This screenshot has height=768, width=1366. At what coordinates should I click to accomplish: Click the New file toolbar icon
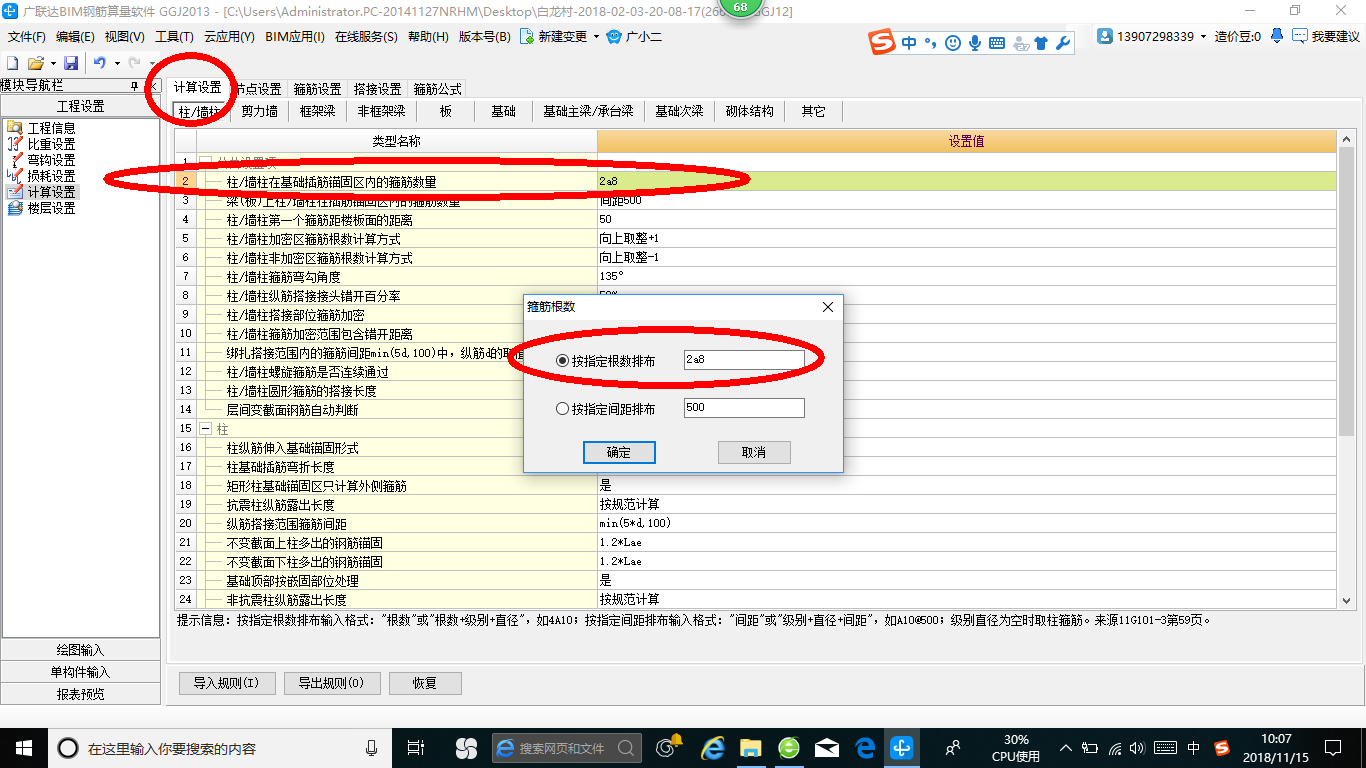pos(12,62)
